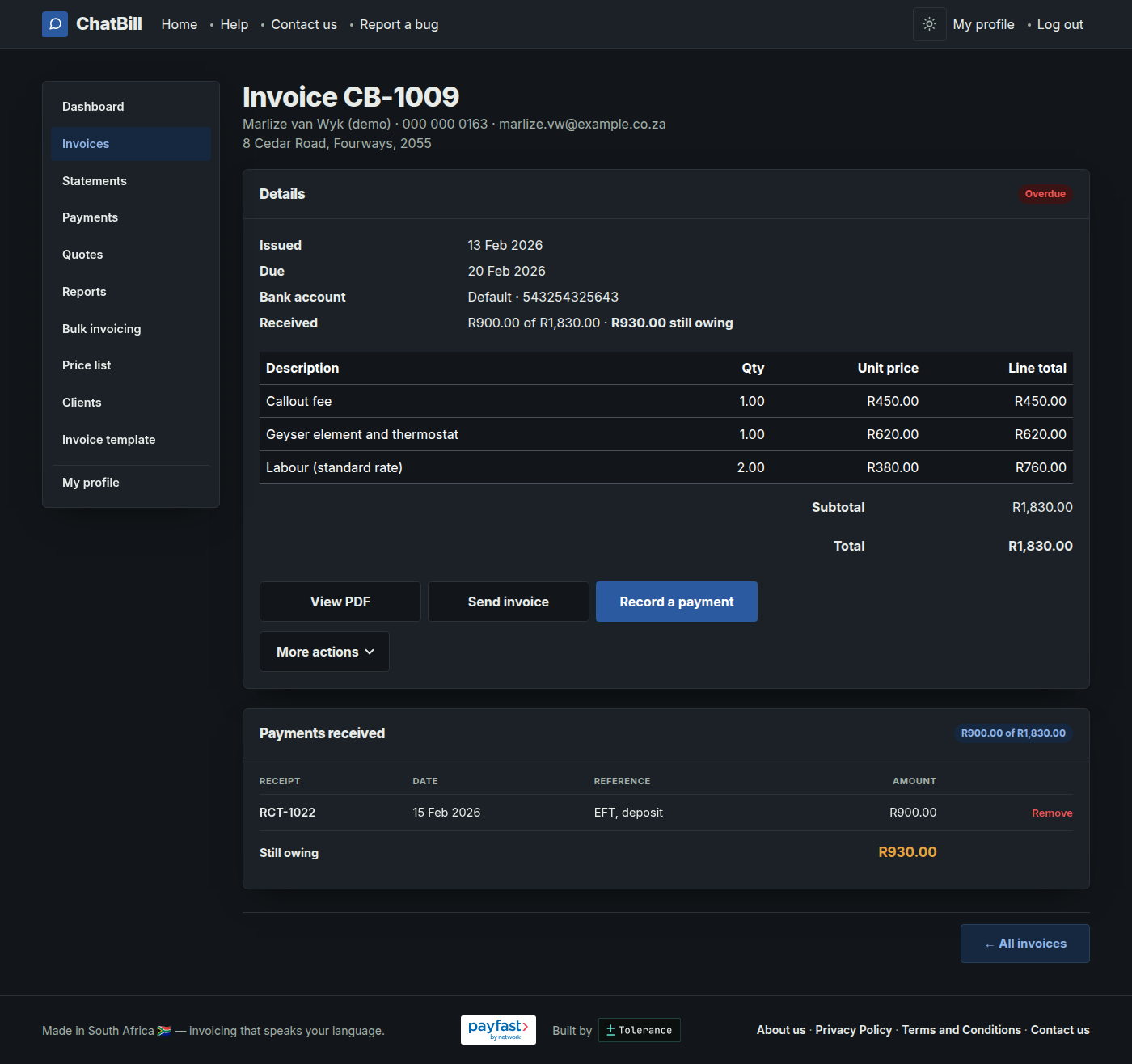Open Clients in the sidebar
This screenshot has width=1132, height=1064.
131,403
